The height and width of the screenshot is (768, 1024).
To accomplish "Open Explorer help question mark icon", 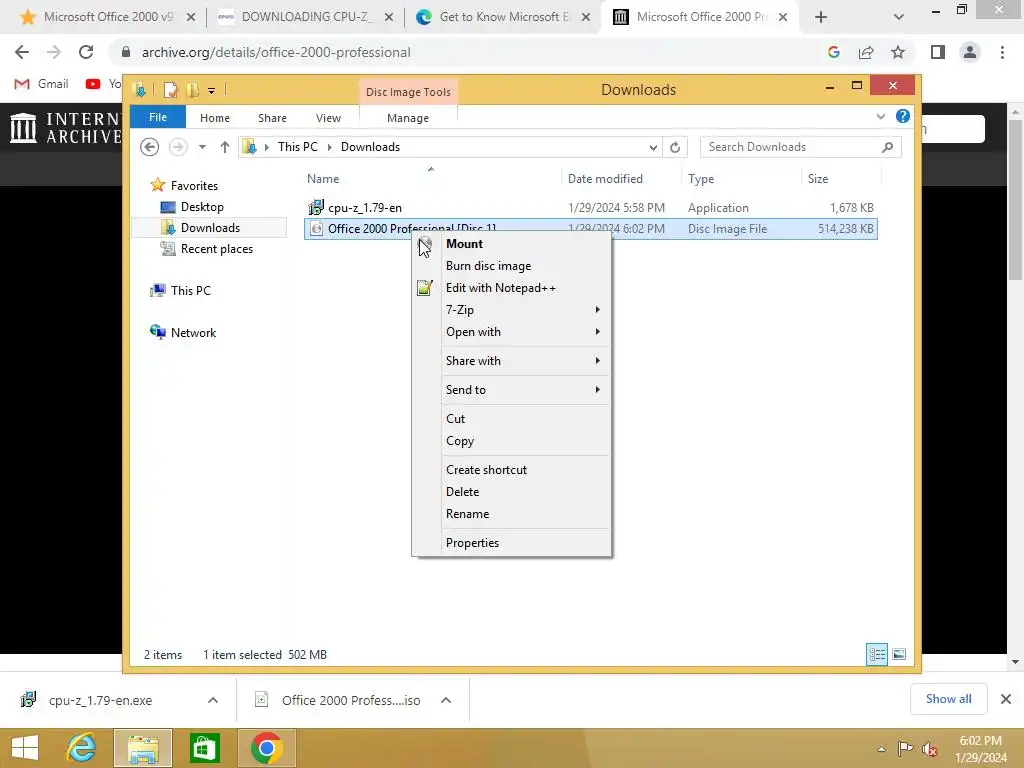I will tap(903, 116).
